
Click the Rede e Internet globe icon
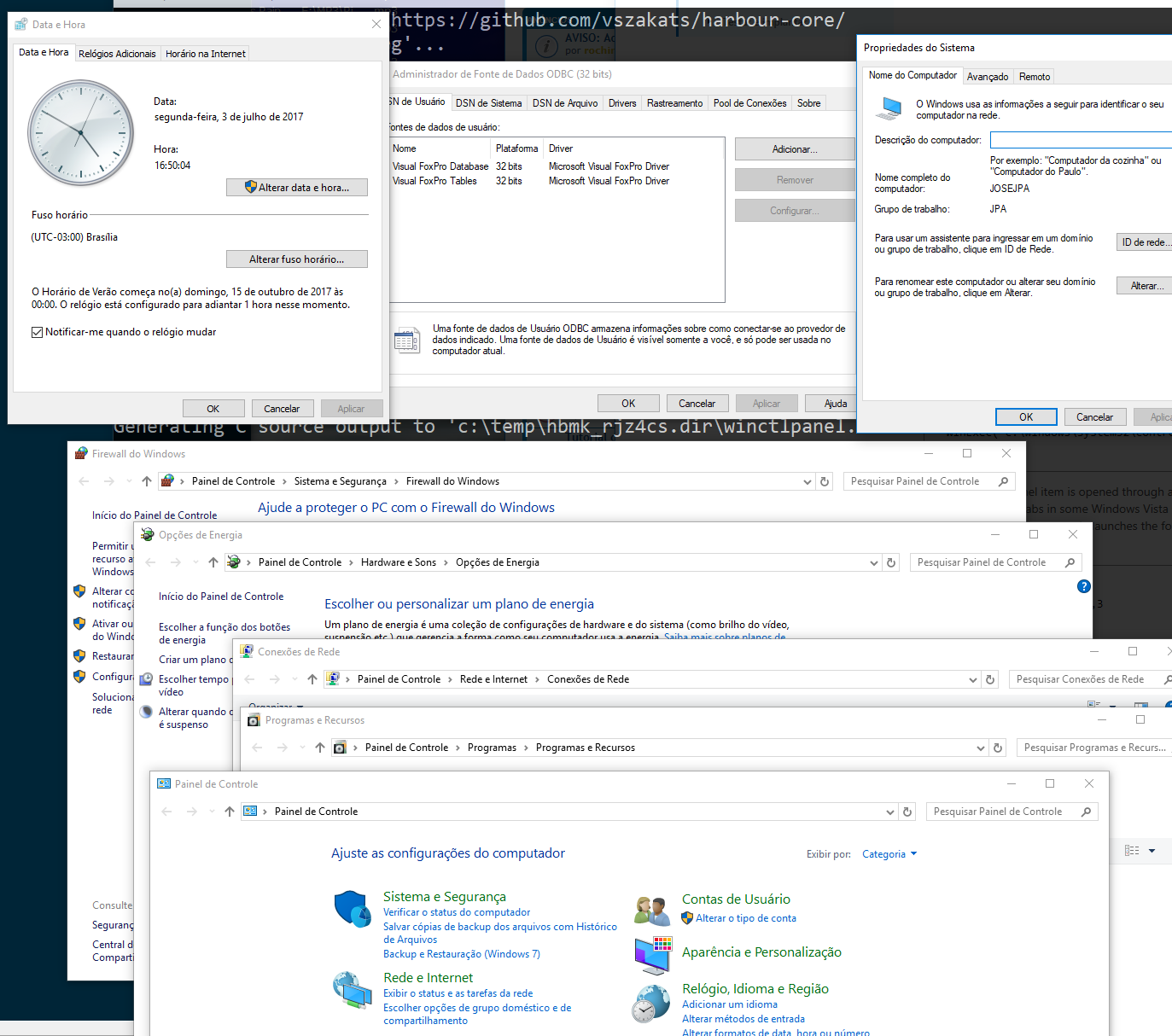click(x=352, y=990)
